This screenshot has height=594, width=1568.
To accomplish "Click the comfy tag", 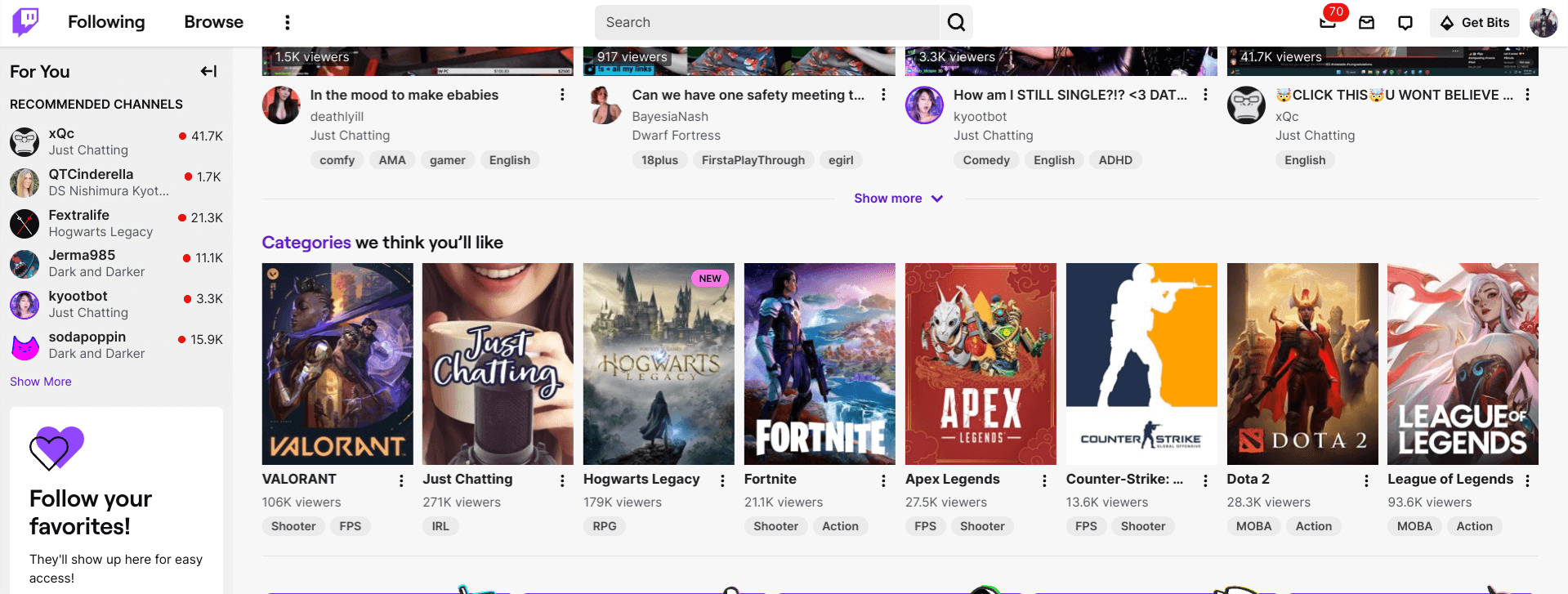I will pos(337,160).
